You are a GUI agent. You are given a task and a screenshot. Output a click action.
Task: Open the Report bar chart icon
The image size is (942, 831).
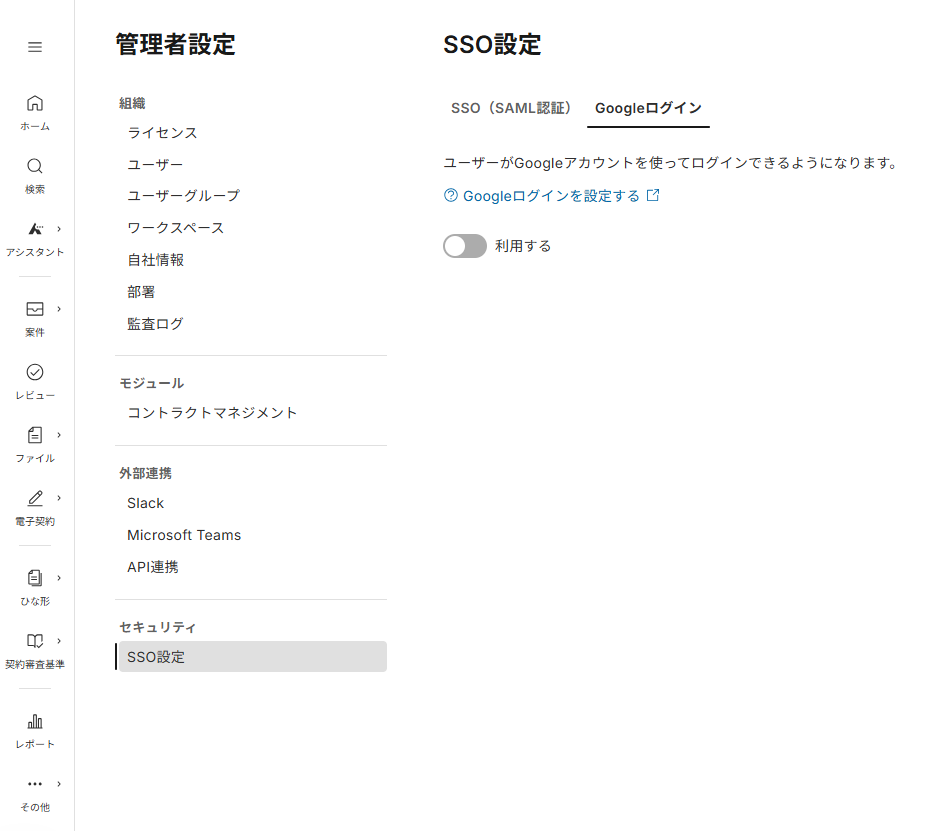pos(35,721)
